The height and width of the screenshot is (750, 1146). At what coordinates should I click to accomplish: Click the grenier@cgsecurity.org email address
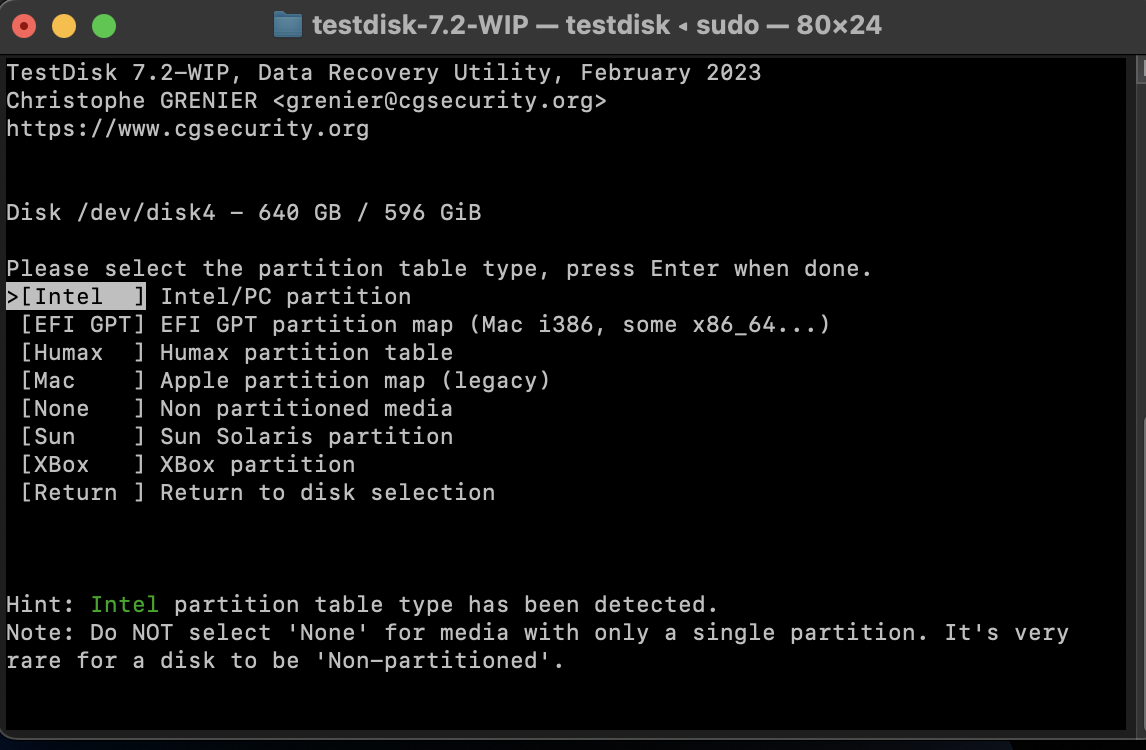pos(439,100)
